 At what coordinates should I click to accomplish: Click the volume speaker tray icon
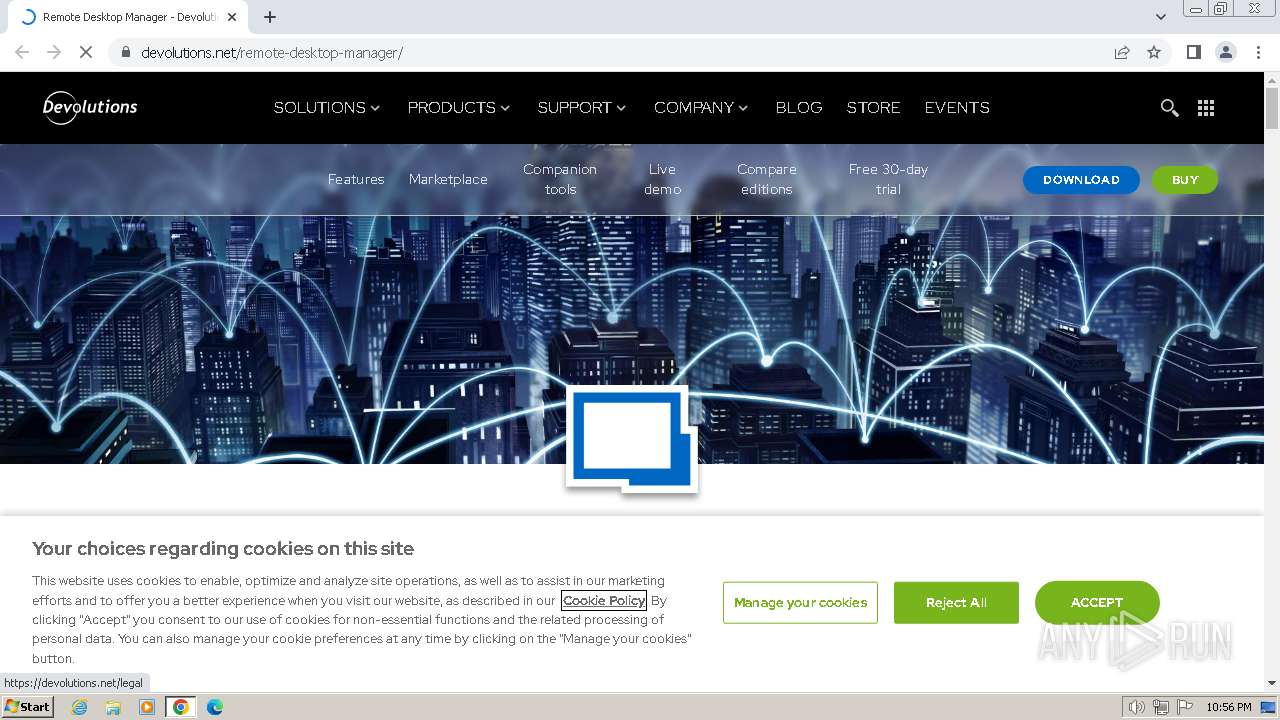point(1137,707)
